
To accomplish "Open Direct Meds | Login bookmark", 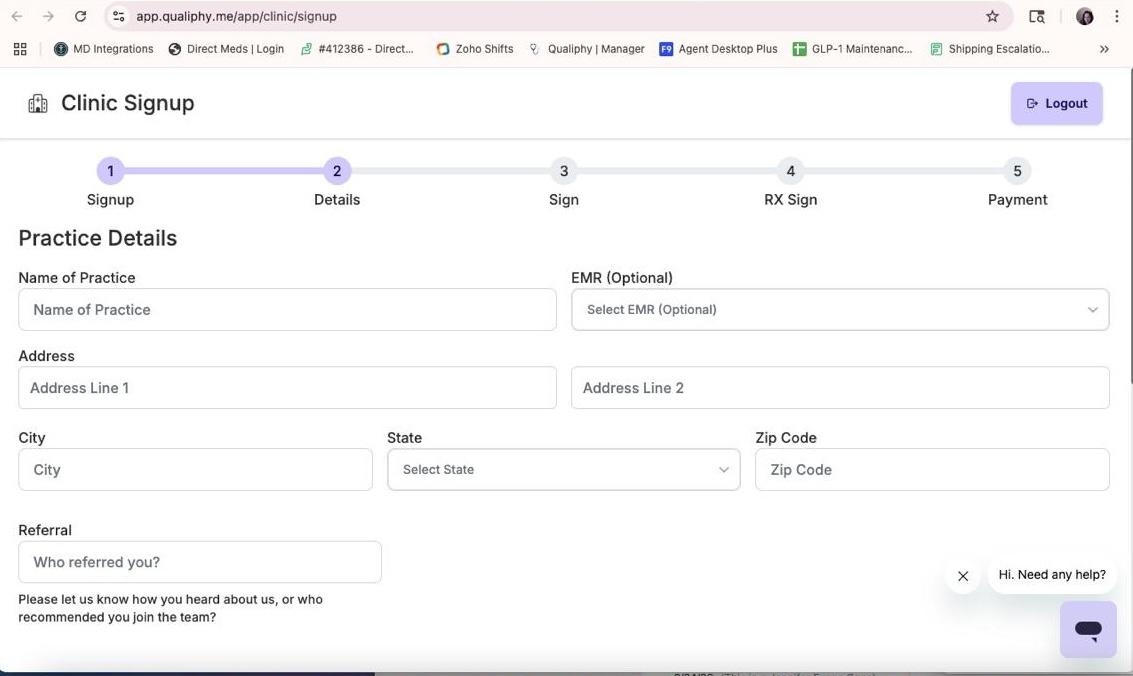I will click(x=226, y=49).
